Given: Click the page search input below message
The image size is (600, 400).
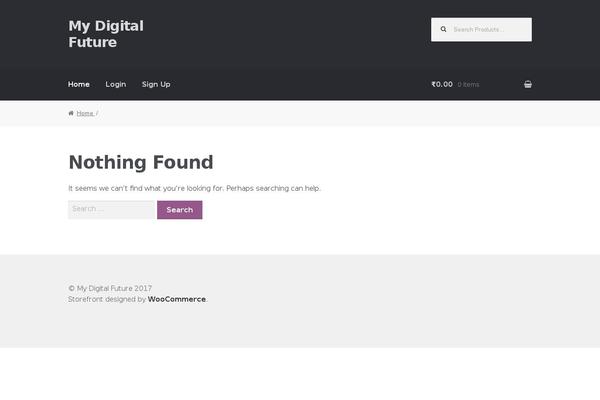Looking at the screenshot, I should [110, 210].
